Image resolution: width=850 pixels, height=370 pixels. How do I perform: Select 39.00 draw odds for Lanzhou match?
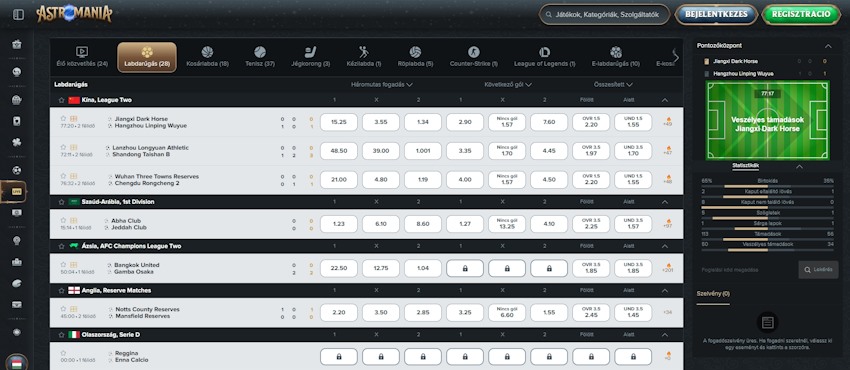coord(381,151)
